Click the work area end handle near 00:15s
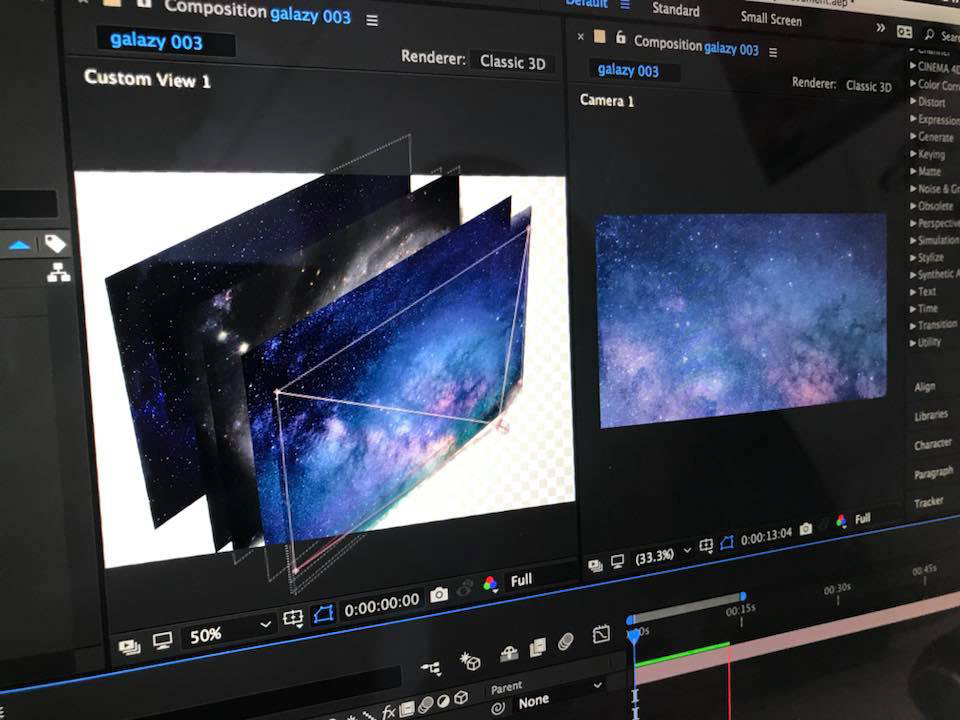960x720 pixels. point(743,596)
